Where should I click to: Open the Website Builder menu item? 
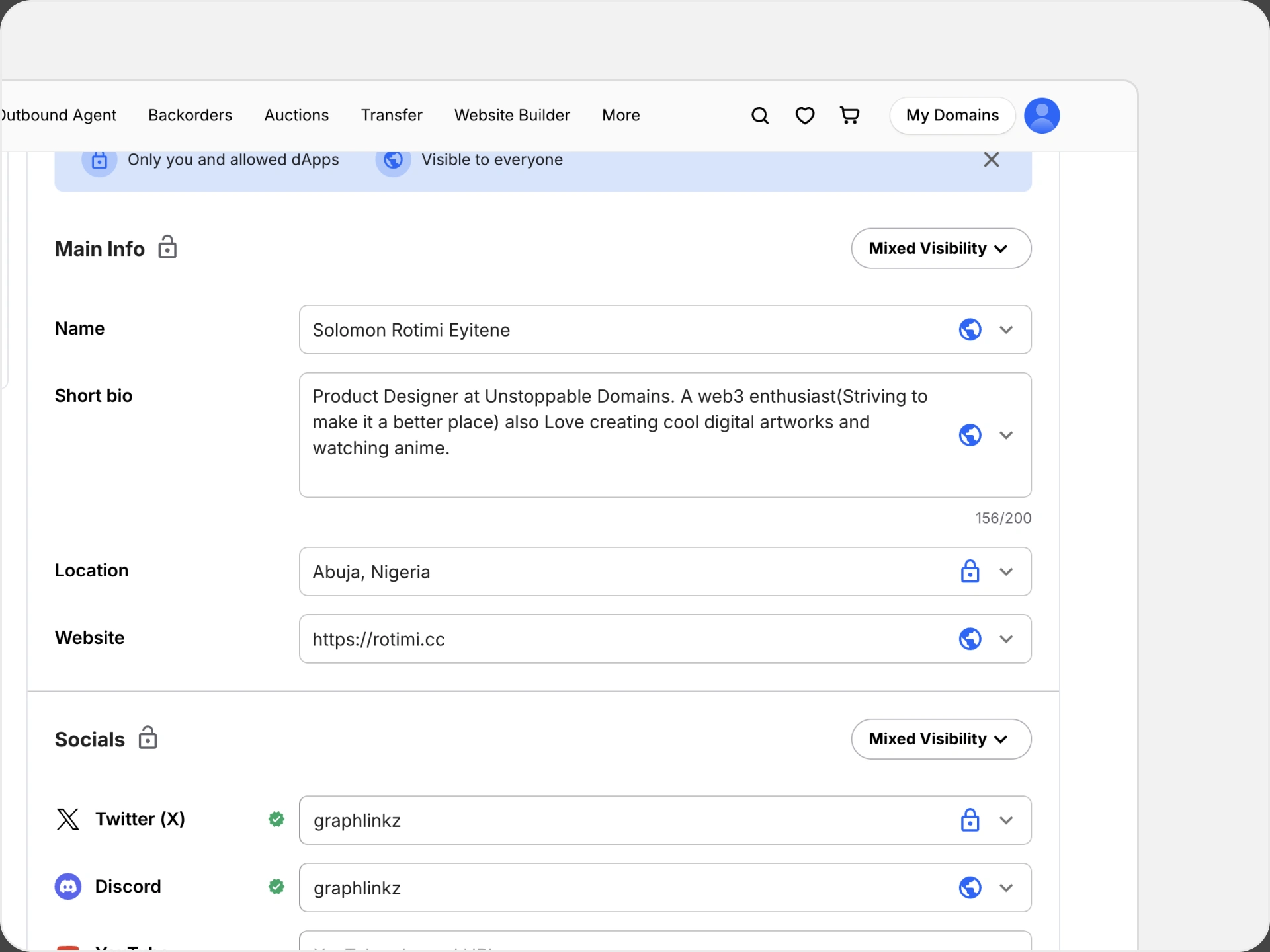pos(512,115)
